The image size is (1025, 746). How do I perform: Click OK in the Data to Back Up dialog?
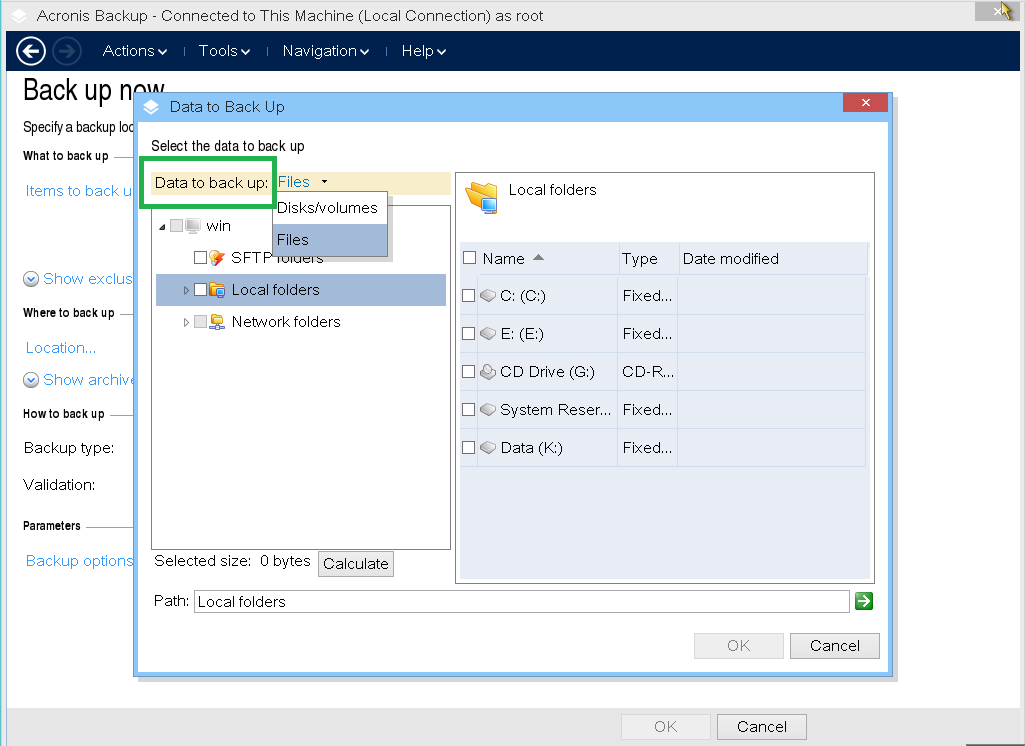point(739,646)
